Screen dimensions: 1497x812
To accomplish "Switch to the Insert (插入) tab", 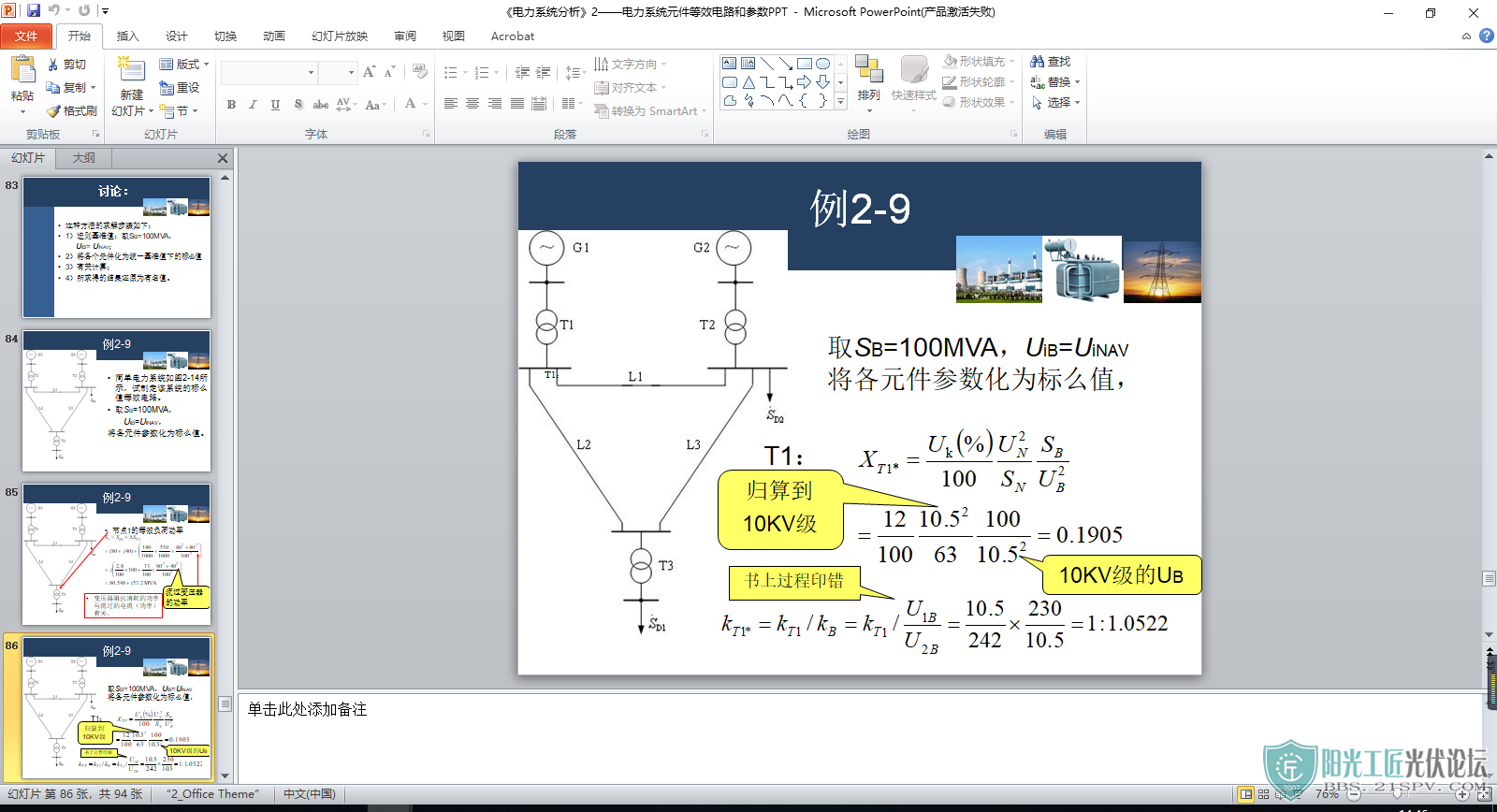I will pos(127,36).
